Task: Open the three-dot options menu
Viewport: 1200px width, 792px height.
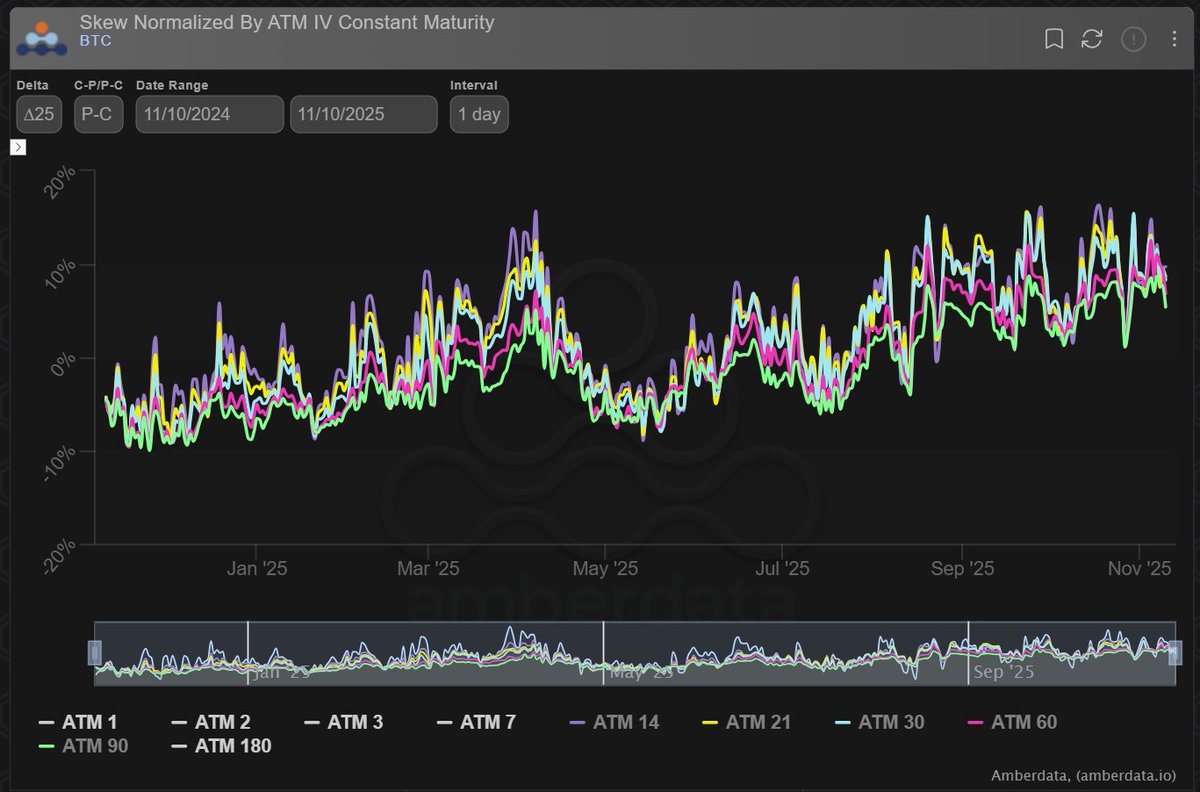Action: point(1174,39)
